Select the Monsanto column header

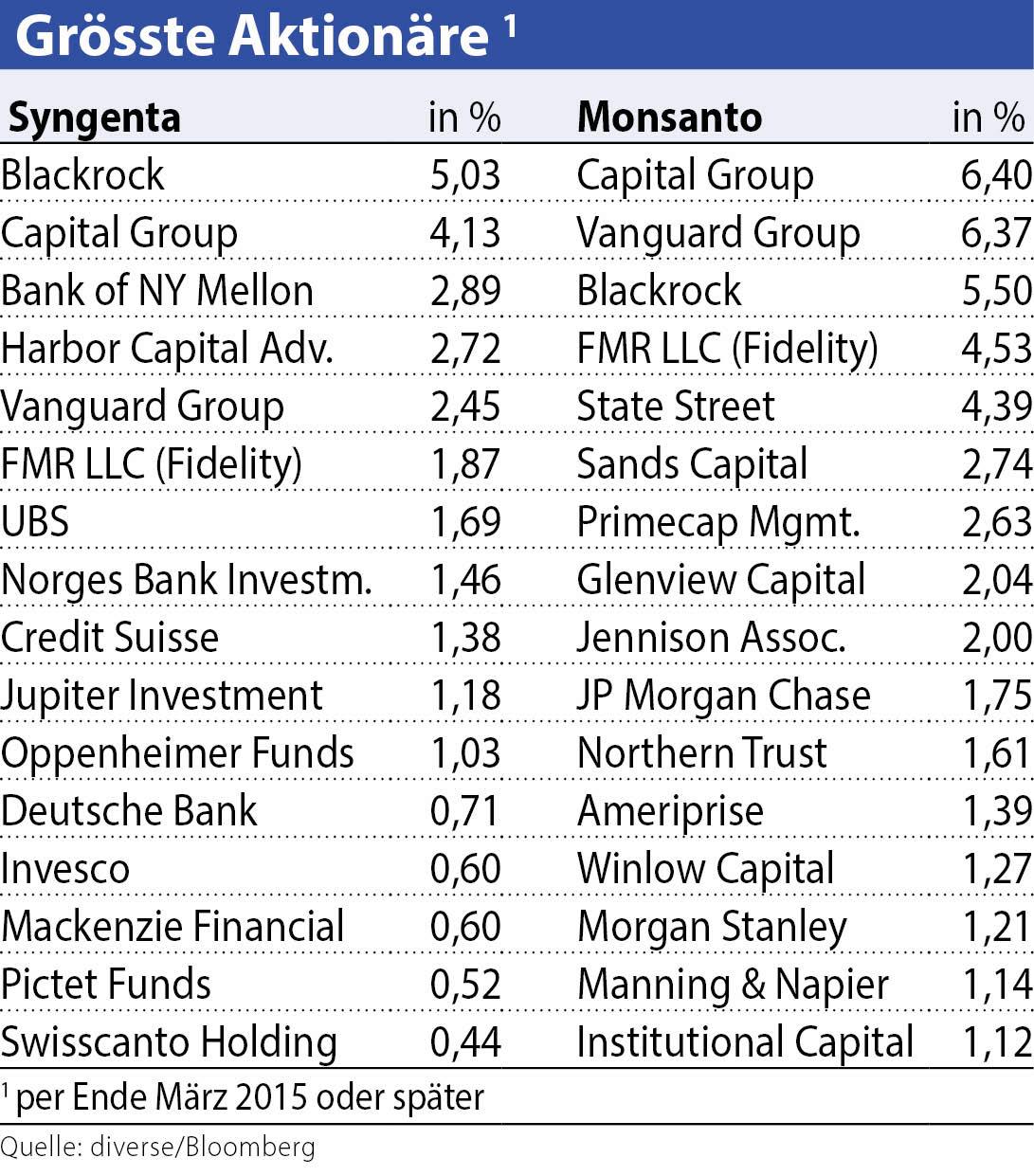(x=669, y=118)
